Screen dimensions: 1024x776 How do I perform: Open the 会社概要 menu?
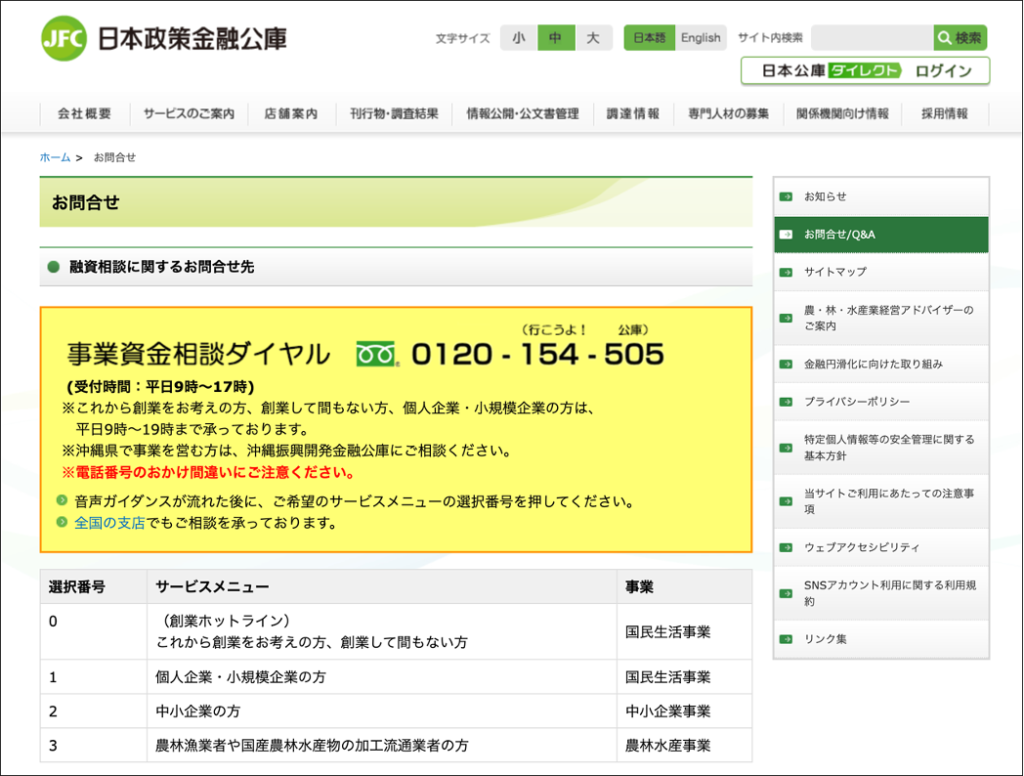(x=84, y=114)
